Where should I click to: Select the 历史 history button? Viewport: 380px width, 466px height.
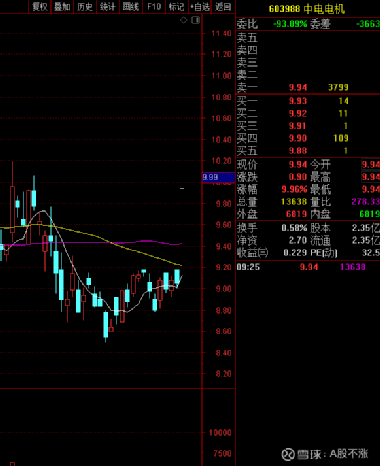[x=85, y=7]
